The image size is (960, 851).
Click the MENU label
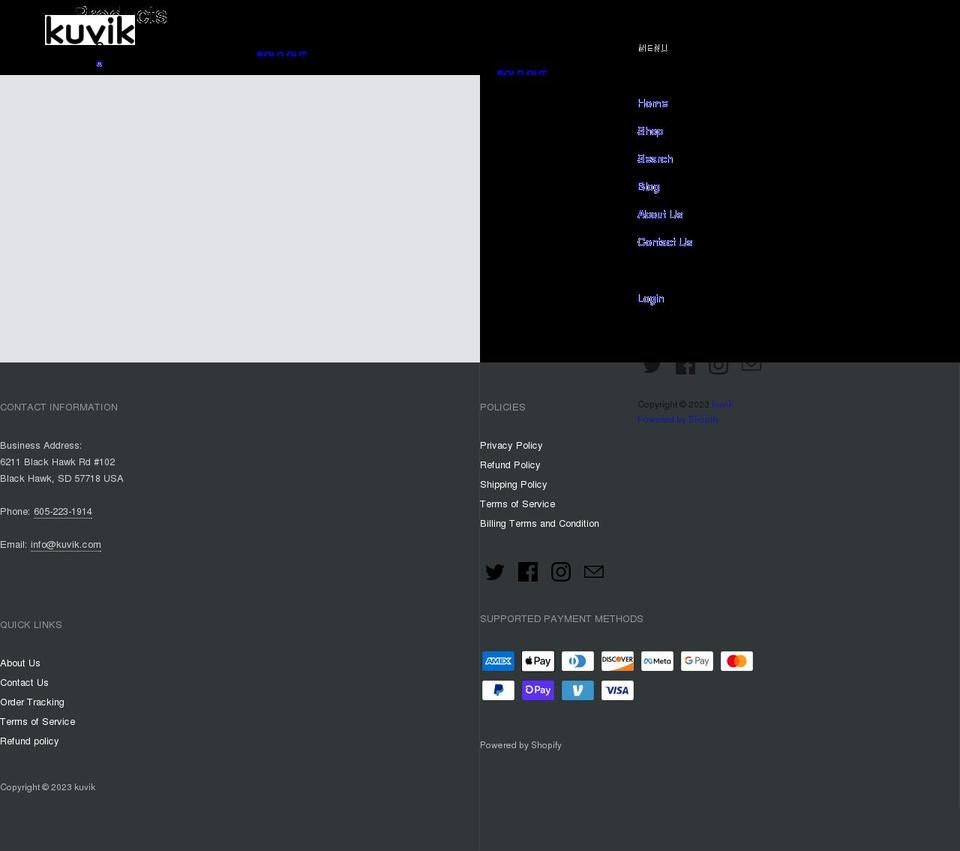(x=653, y=48)
